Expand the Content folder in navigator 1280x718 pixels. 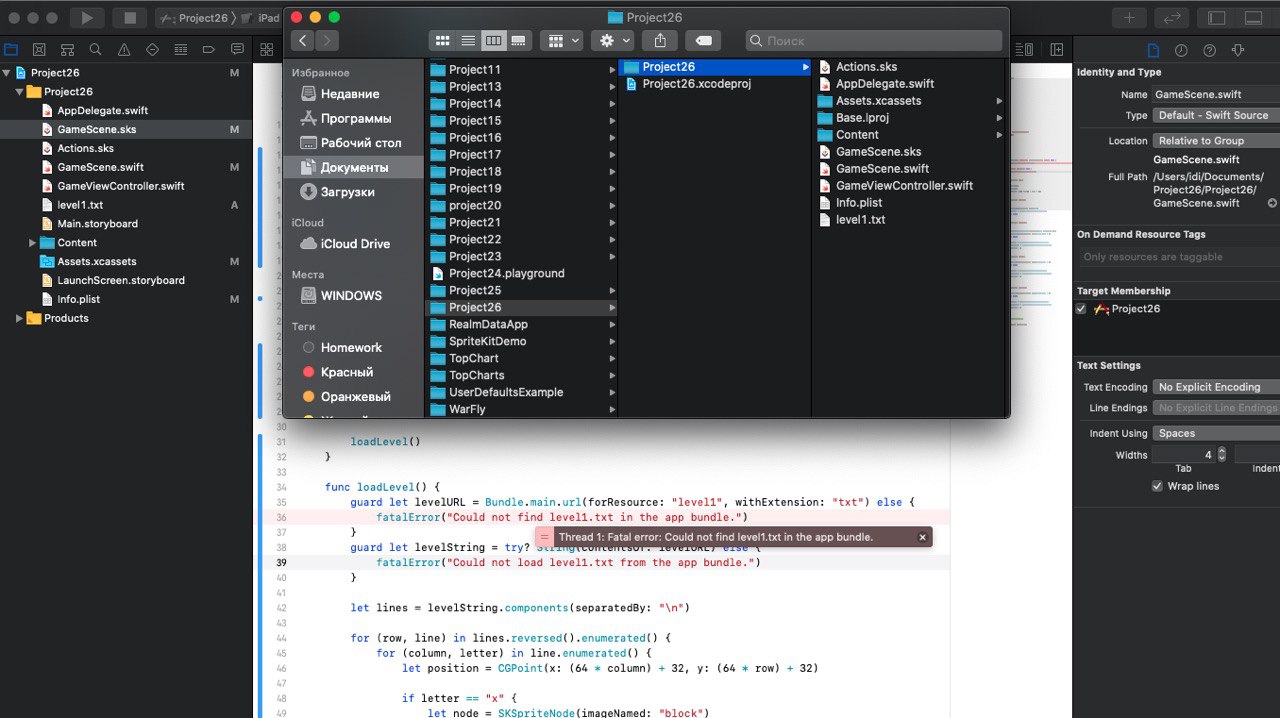tap(33, 243)
